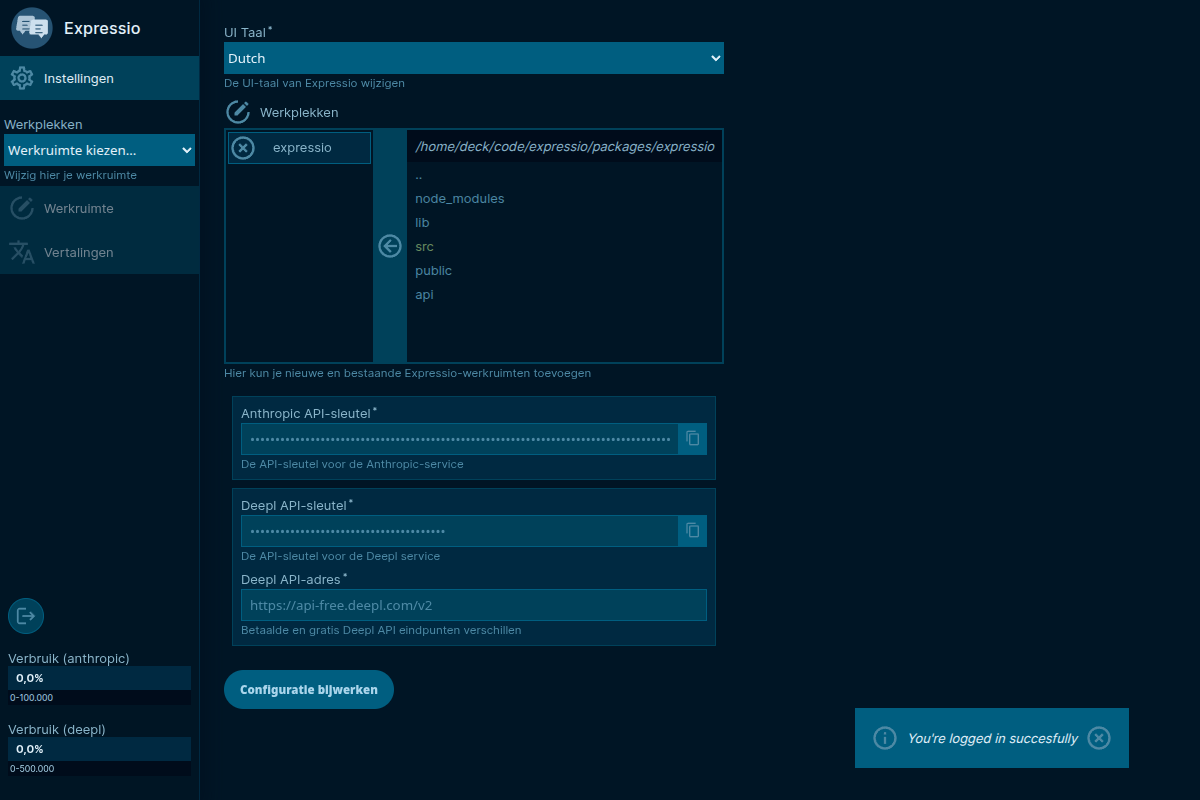Click 'Betaalde en gratis Deepl API' hint
1200x800 pixels.
381,630
